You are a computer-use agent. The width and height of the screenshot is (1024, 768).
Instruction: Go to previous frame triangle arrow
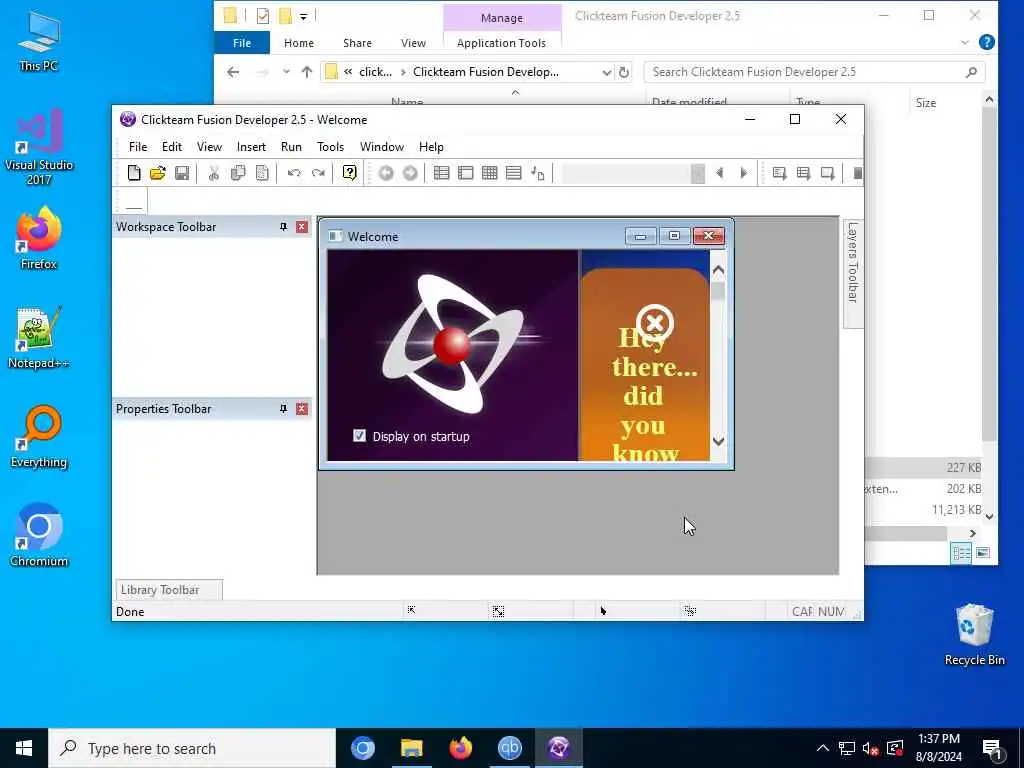(720, 173)
